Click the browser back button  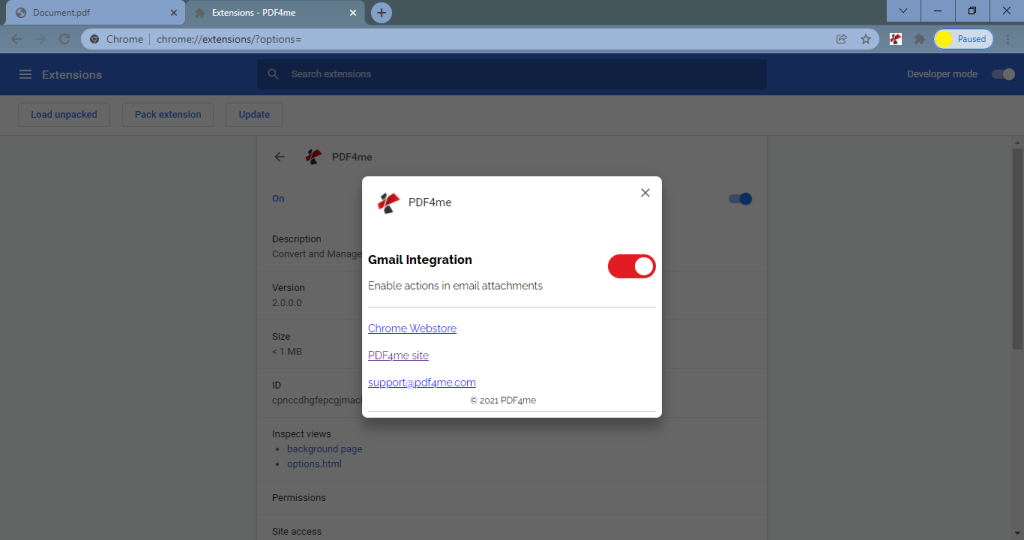tap(16, 39)
